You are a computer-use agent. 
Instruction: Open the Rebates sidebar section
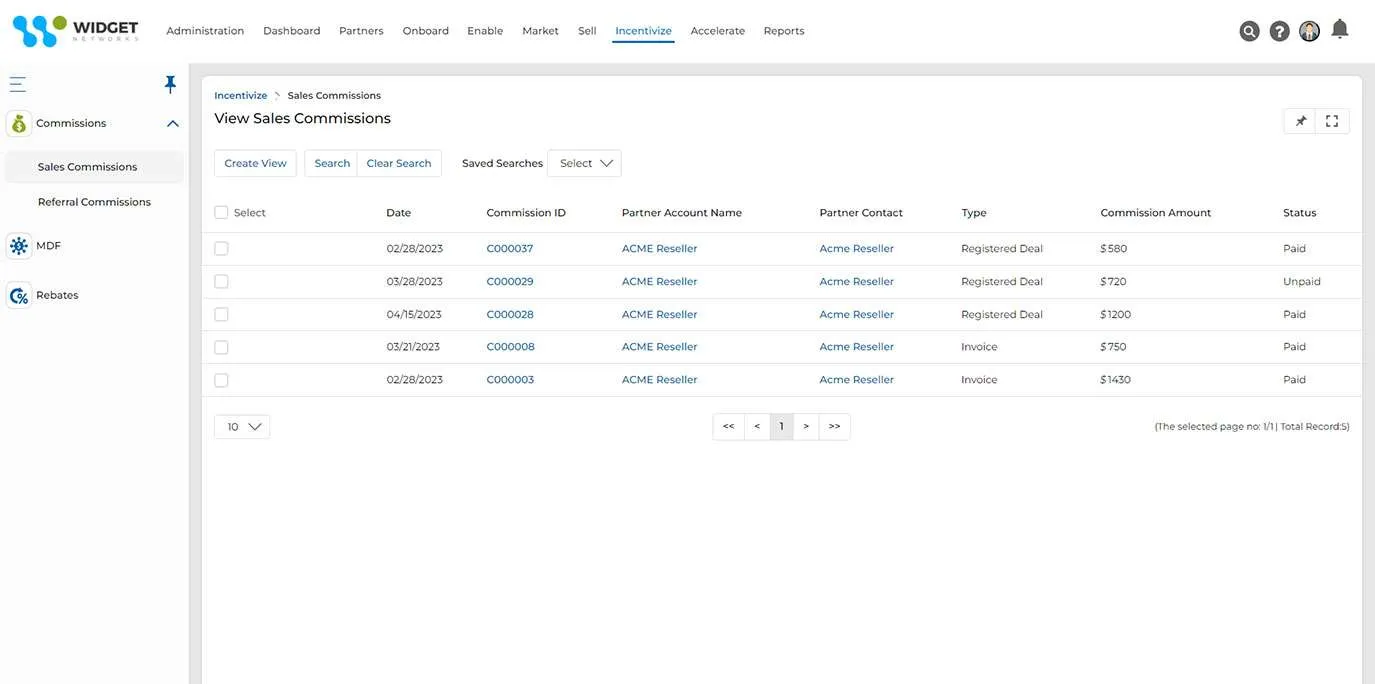(57, 296)
